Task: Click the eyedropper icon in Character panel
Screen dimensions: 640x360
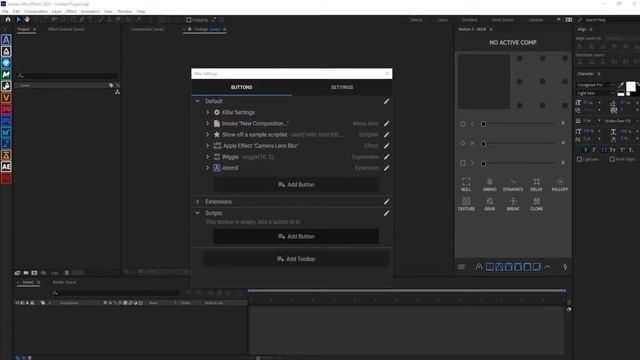Action: (621, 85)
